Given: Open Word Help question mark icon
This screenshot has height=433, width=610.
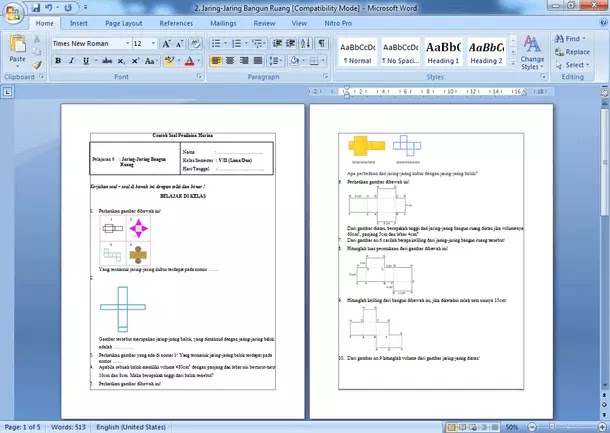Looking at the screenshot, I should click(603, 23).
